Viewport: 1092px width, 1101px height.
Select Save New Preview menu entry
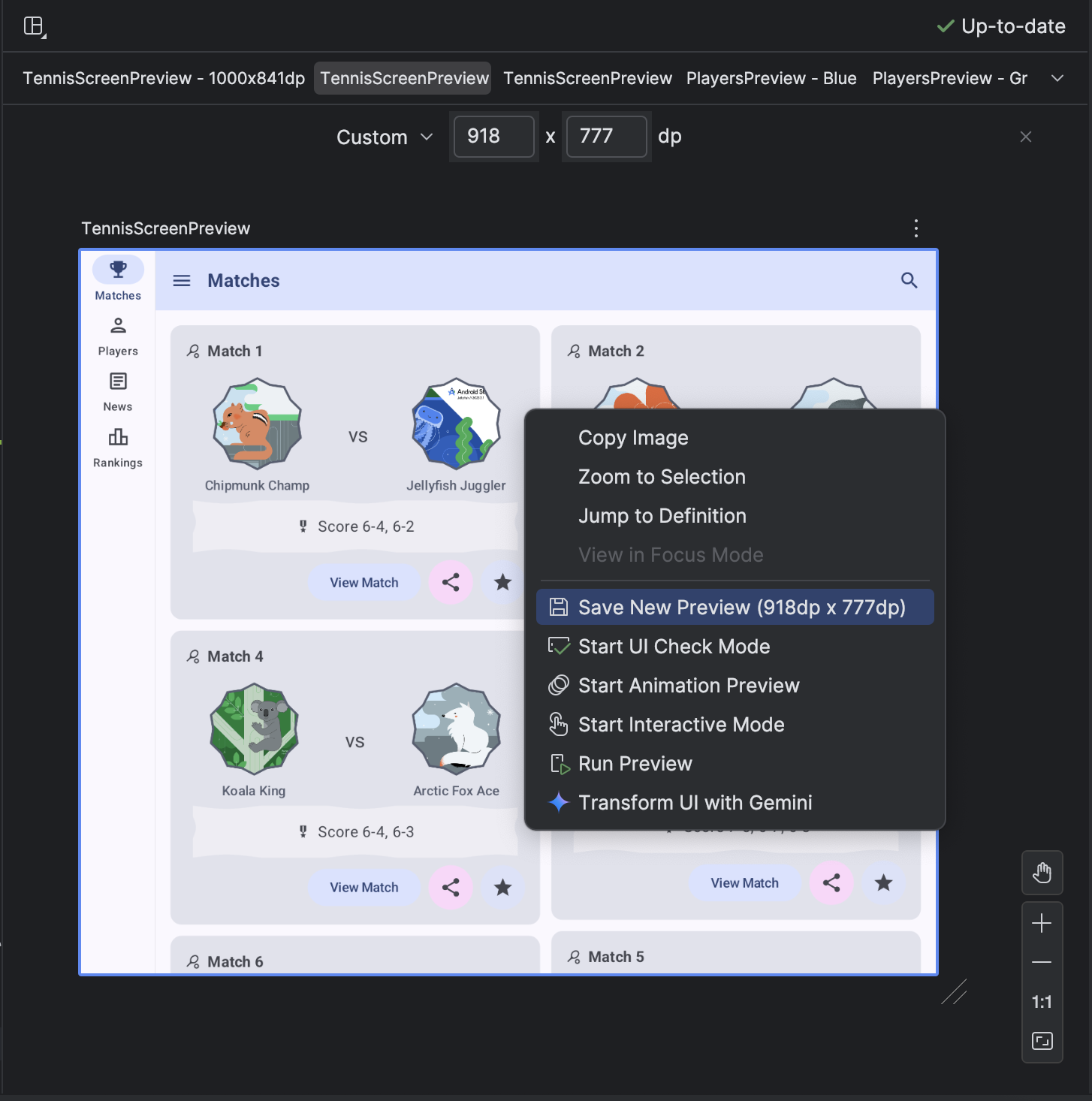pos(735,607)
